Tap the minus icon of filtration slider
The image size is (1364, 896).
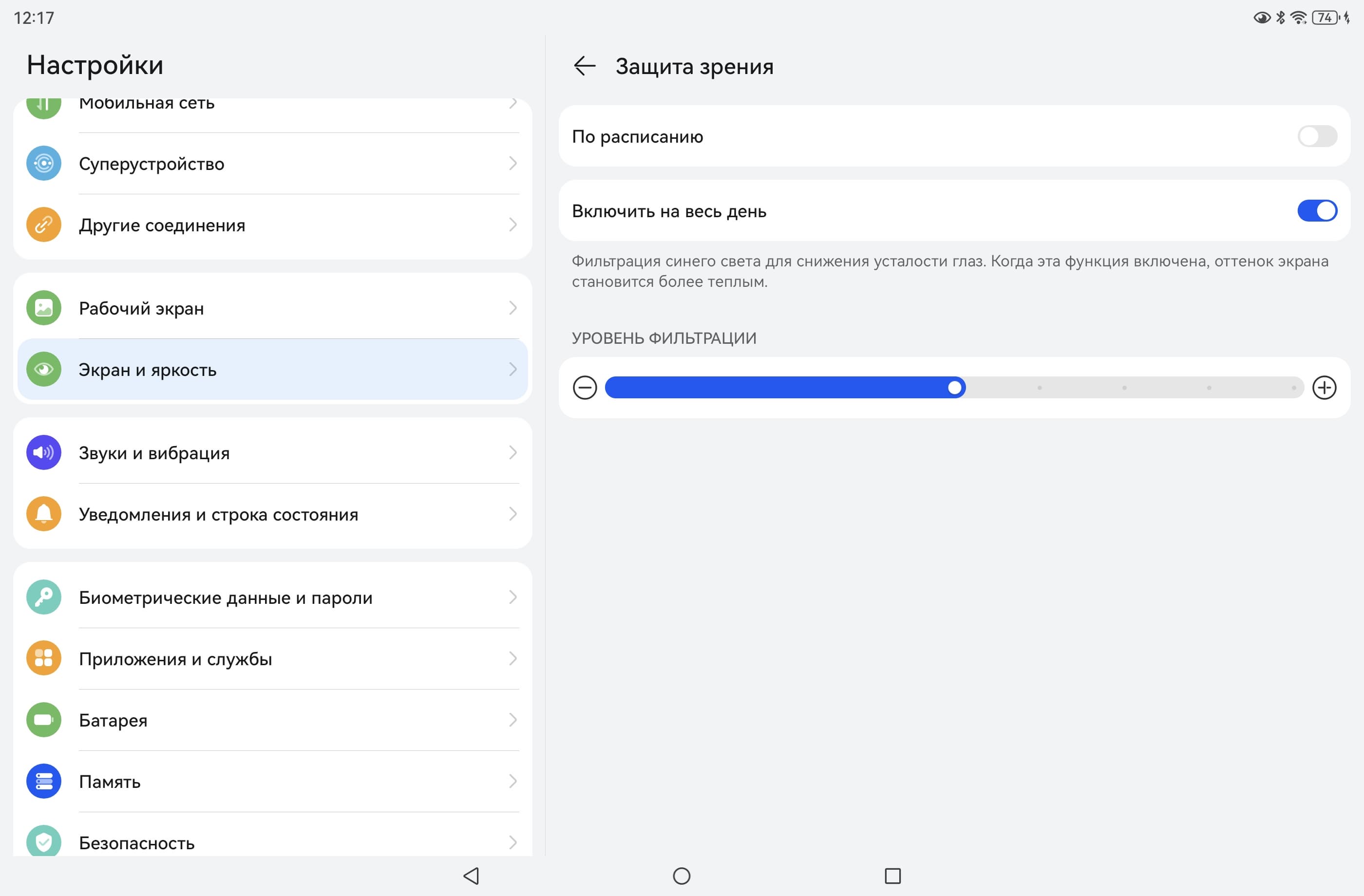585,388
